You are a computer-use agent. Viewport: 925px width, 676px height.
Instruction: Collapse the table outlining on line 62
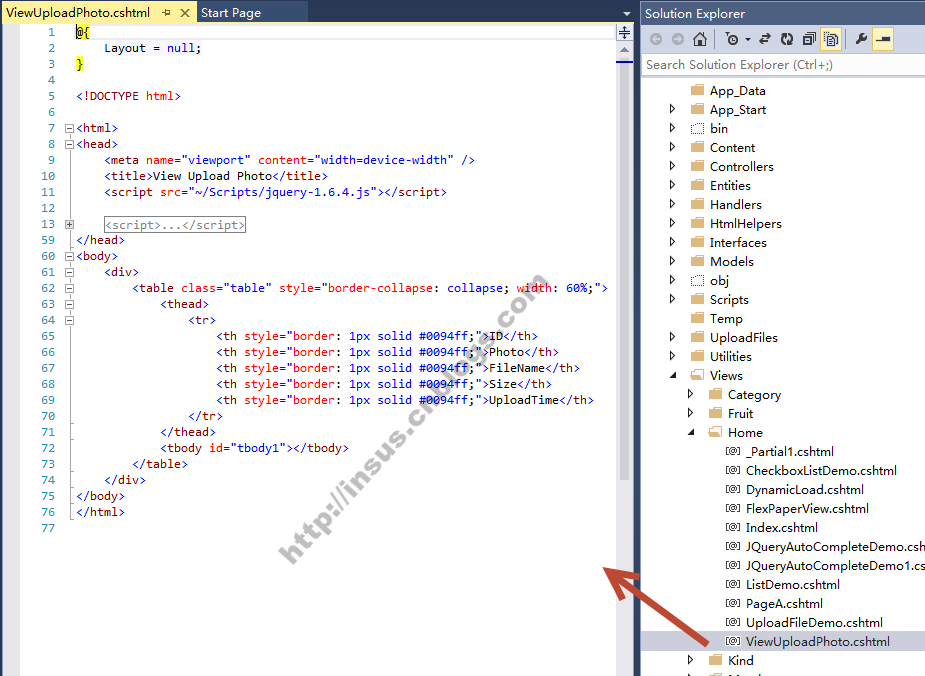click(x=69, y=288)
